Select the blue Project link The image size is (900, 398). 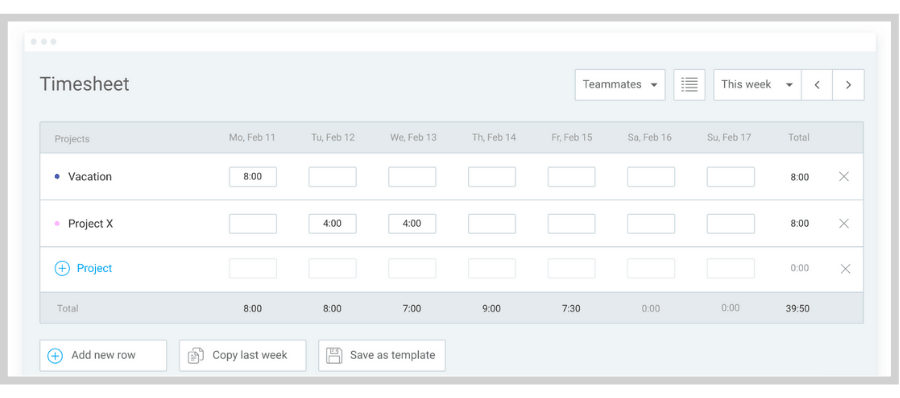pos(95,268)
